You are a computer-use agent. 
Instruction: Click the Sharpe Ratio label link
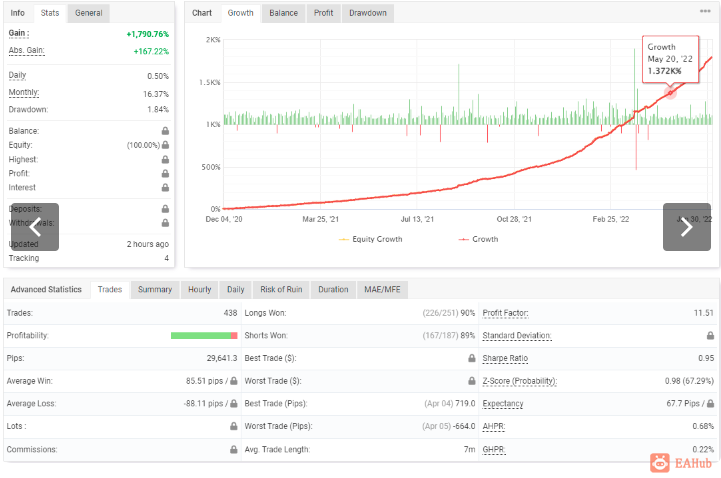(x=505, y=358)
